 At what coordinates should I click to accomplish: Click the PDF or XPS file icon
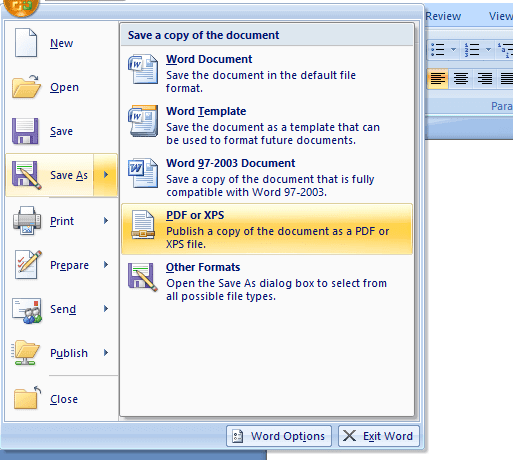click(x=143, y=225)
